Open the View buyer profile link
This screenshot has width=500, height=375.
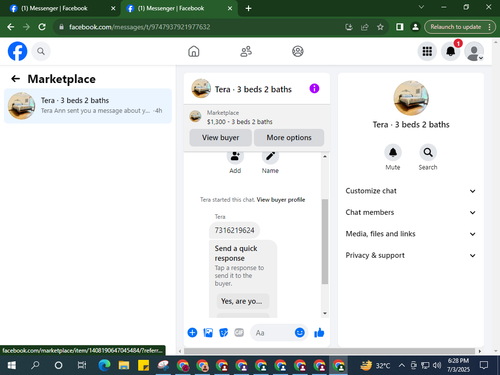click(x=281, y=200)
